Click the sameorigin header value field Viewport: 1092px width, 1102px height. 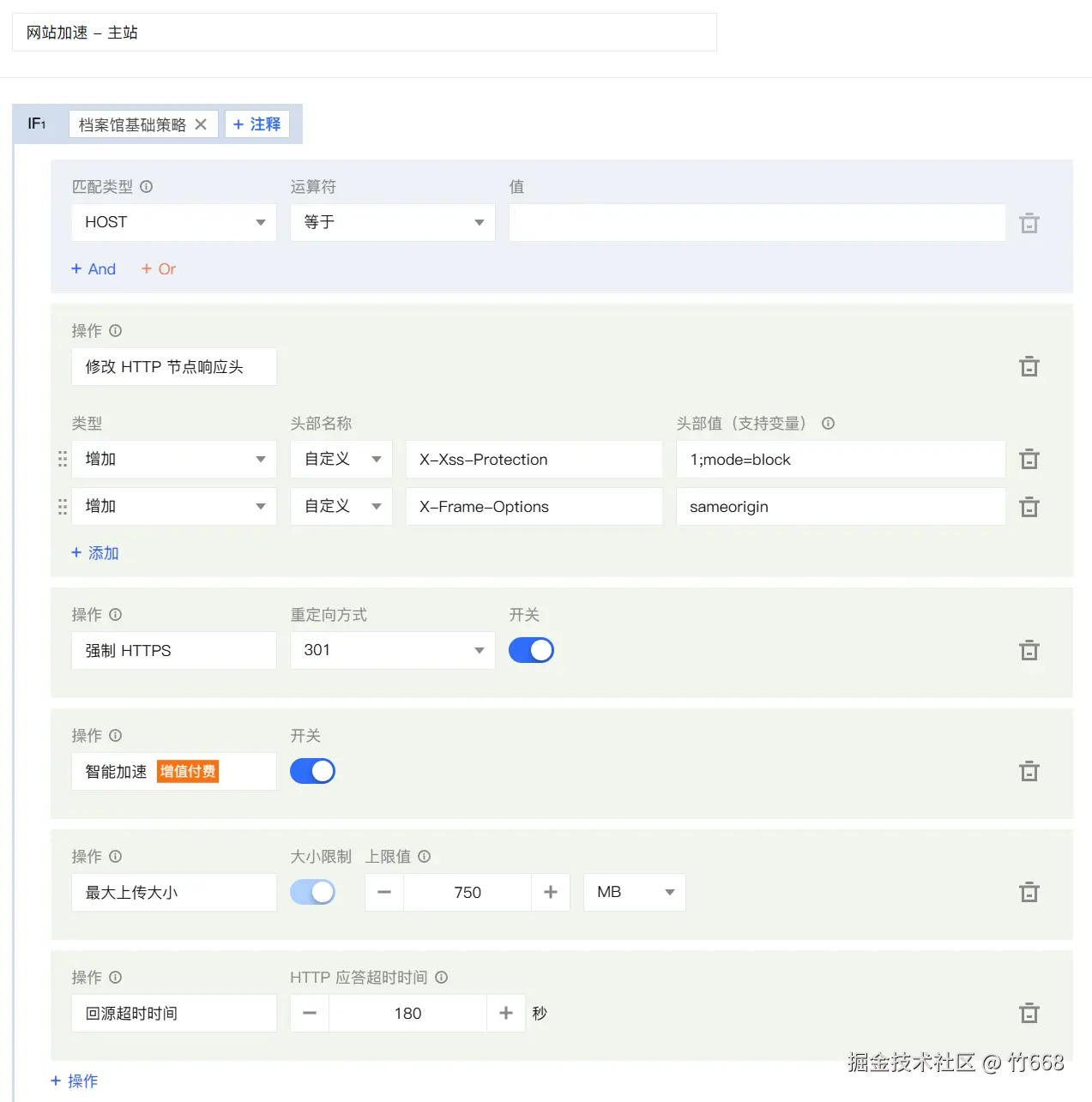pos(841,506)
